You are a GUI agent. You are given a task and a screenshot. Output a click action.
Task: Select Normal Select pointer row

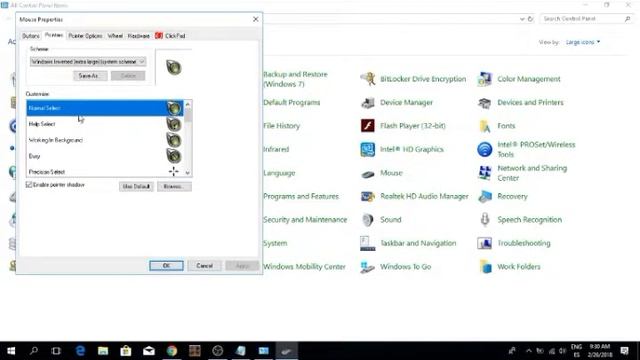pyautogui.click(x=105, y=108)
